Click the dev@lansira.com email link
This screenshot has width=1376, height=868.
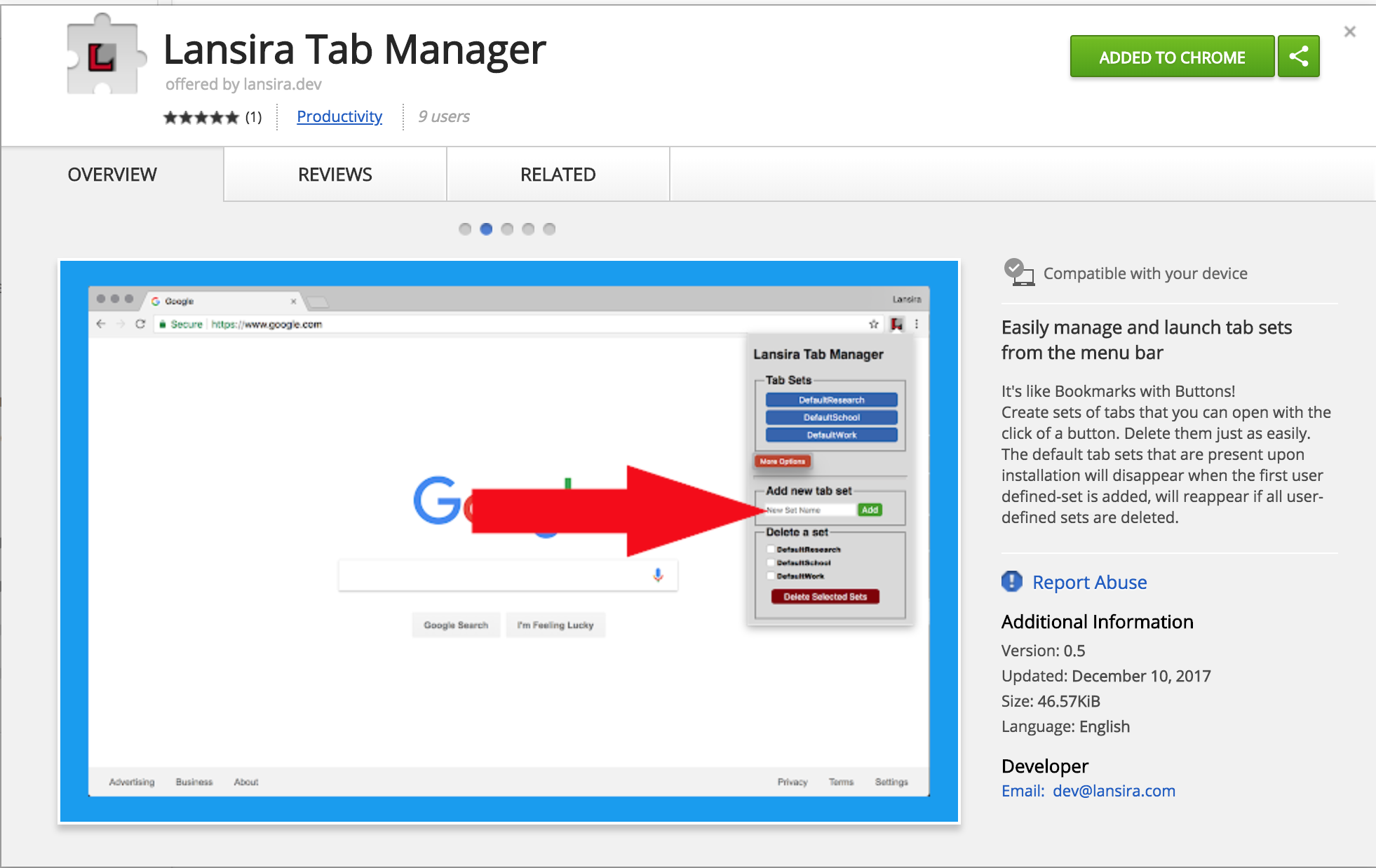point(1114,791)
